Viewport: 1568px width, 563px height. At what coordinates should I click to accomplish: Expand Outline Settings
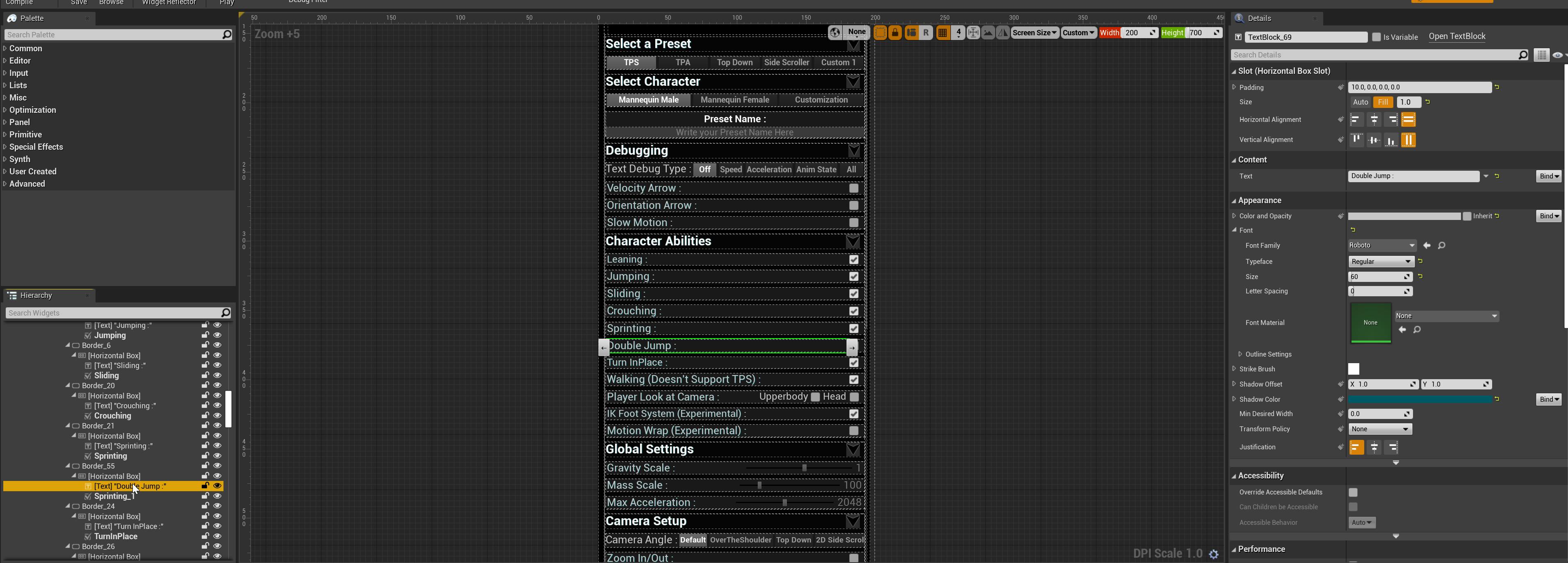1240,355
